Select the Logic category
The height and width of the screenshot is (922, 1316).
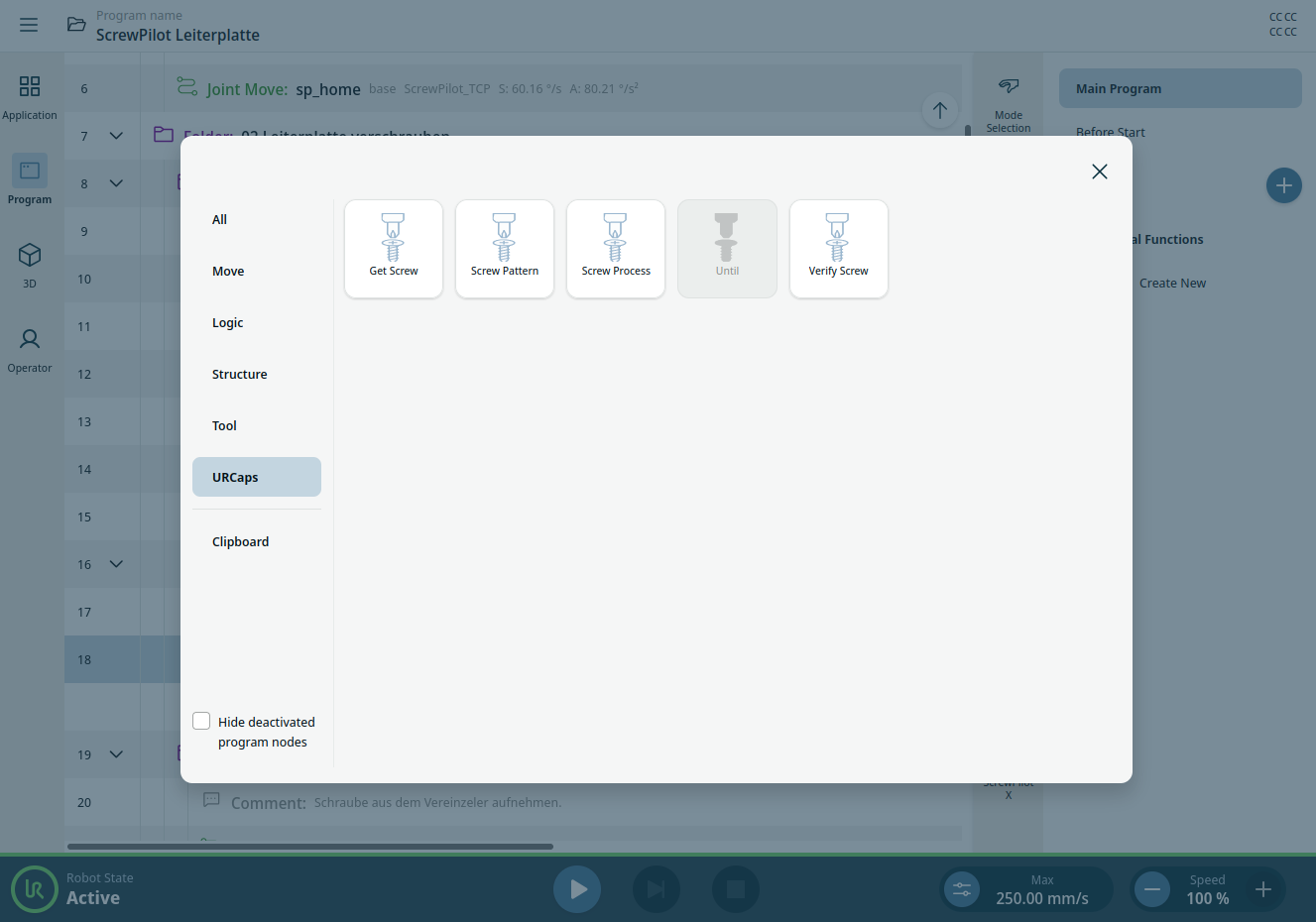tap(257, 322)
